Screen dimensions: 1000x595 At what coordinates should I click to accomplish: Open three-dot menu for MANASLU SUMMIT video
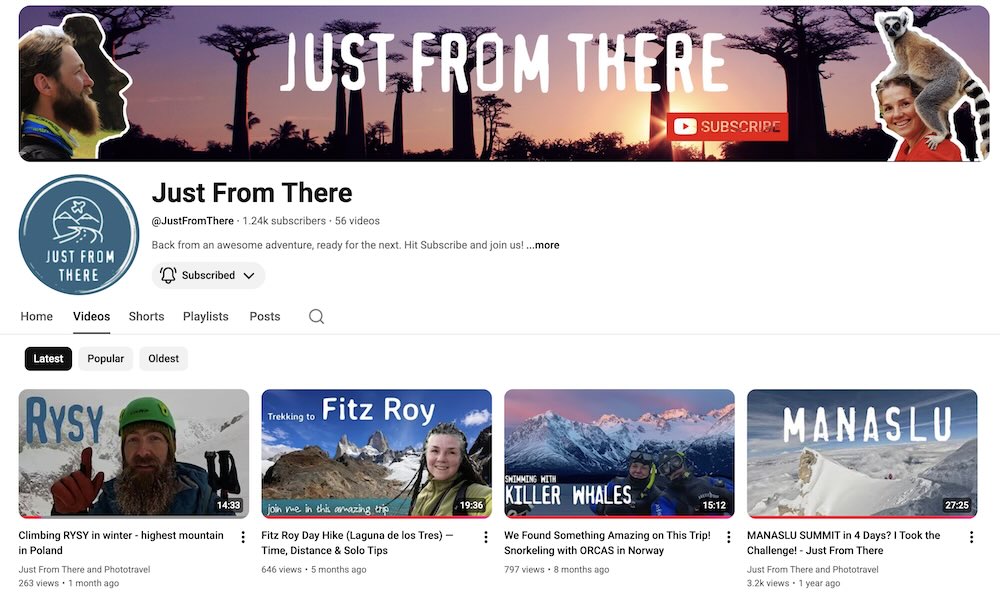pyautogui.click(x=971, y=537)
